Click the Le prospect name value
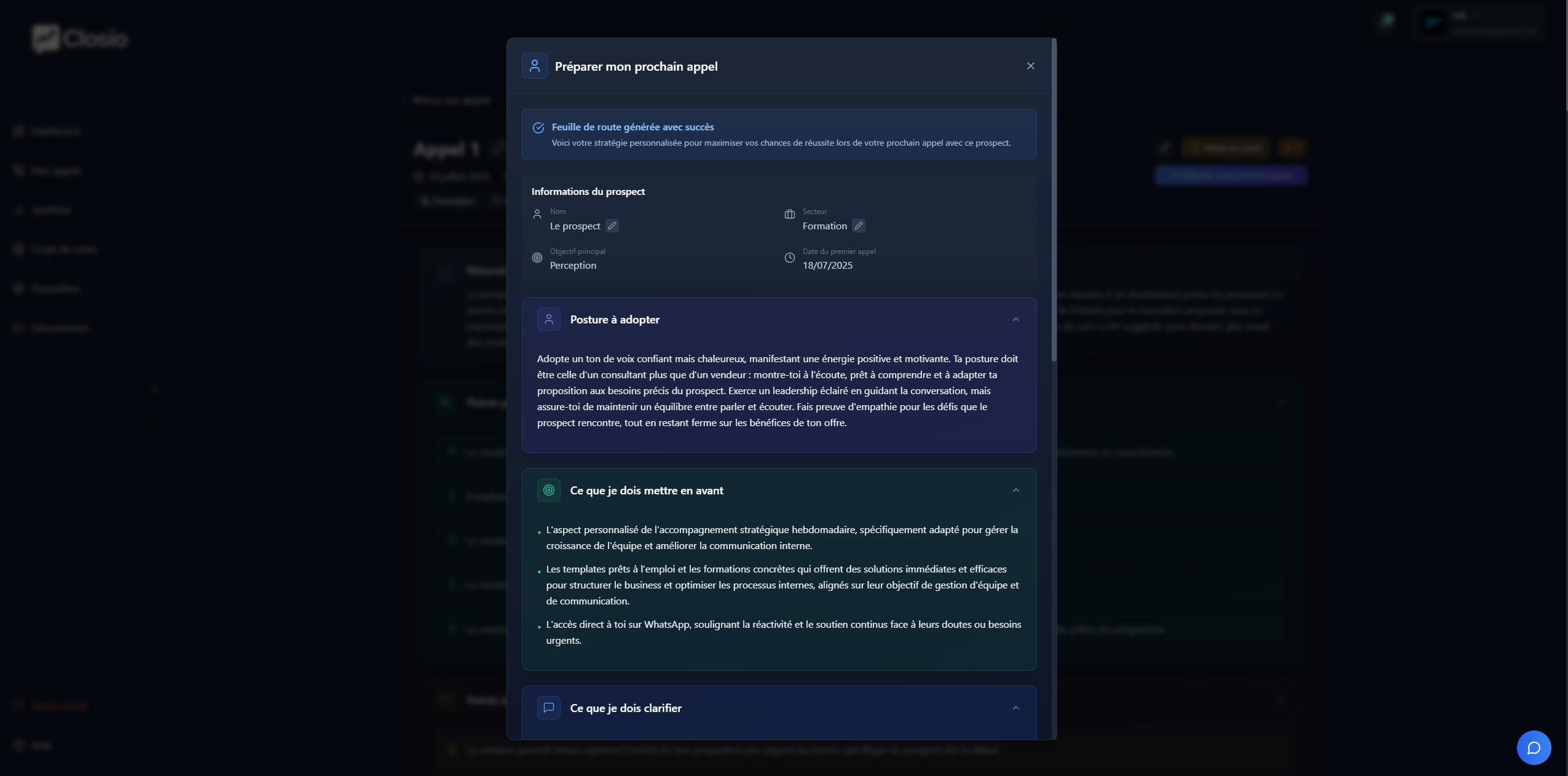The height and width of the screenshot is (776, 1568). tap(575, 226)
